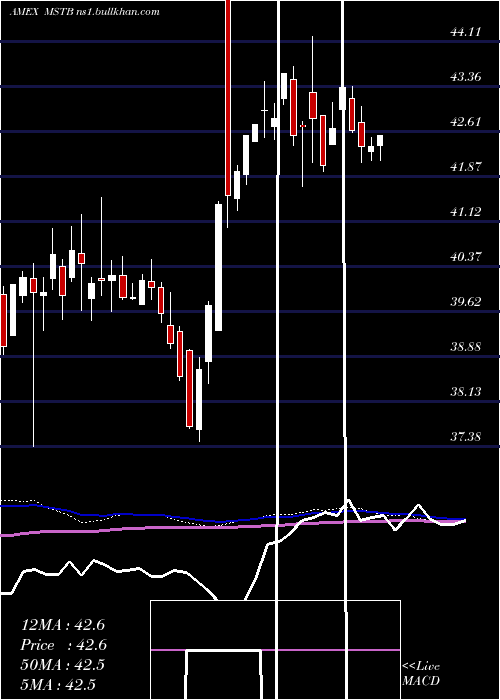Click the 42.61 price axis label
This screenshot has width=500, height=700.
point(466,122)
